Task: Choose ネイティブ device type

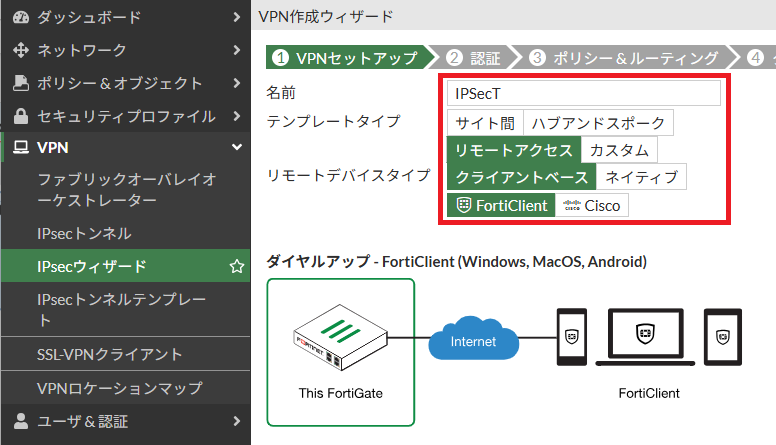Action: (x=641, y=177)
